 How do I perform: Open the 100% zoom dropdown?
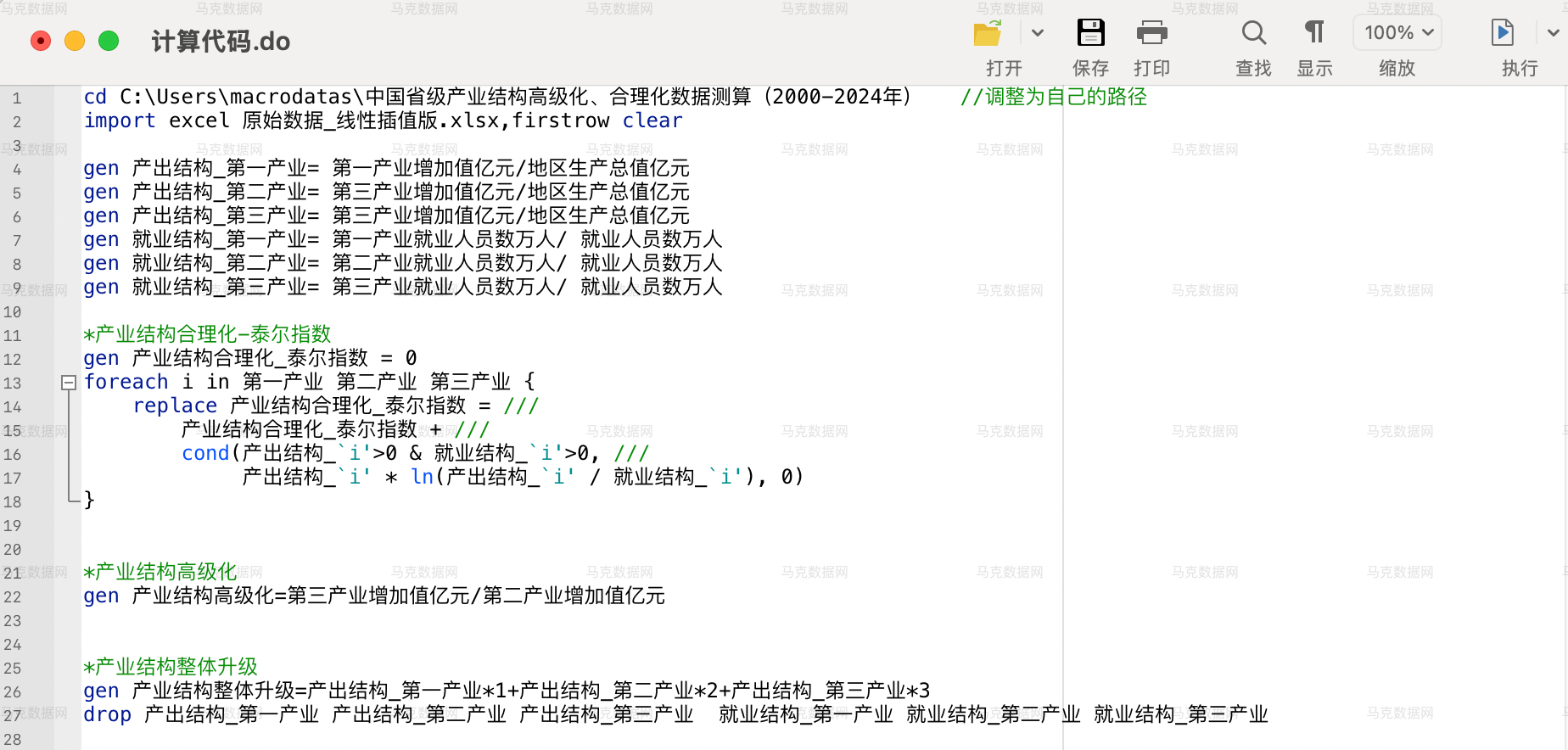coord(1397,33)
